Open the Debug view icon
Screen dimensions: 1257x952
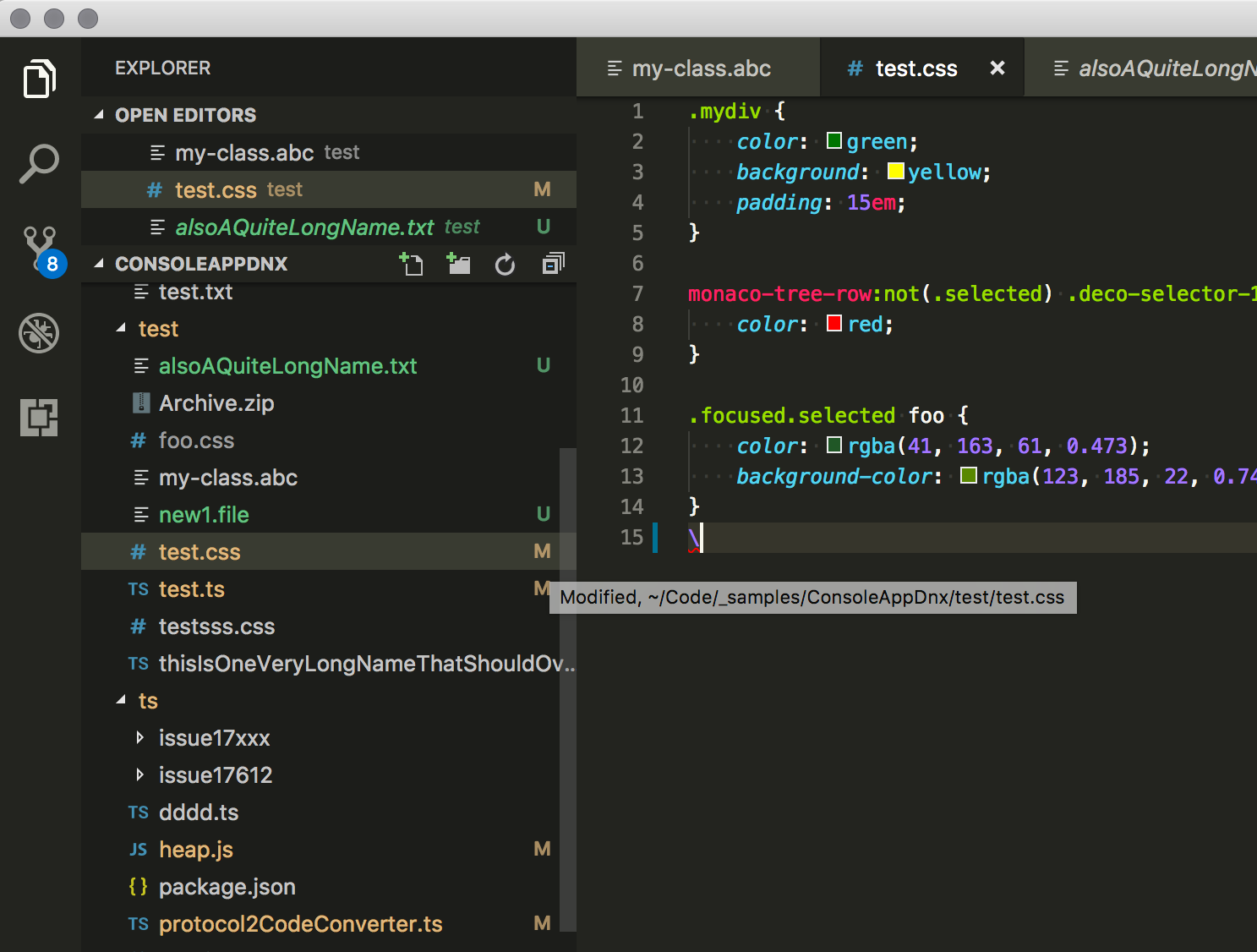pos(38,333)
